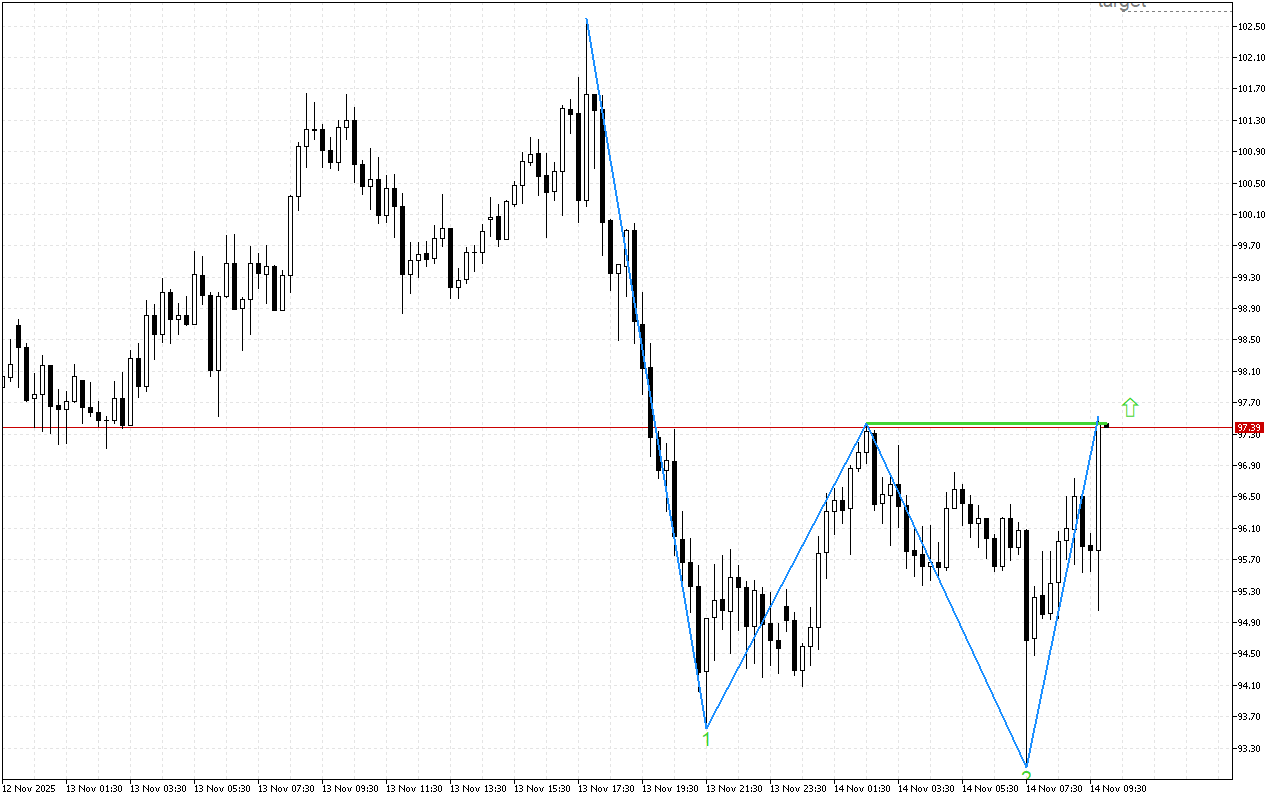Click the 93.30 price scale label
1280x800 pixels.
click(1250, 748)
